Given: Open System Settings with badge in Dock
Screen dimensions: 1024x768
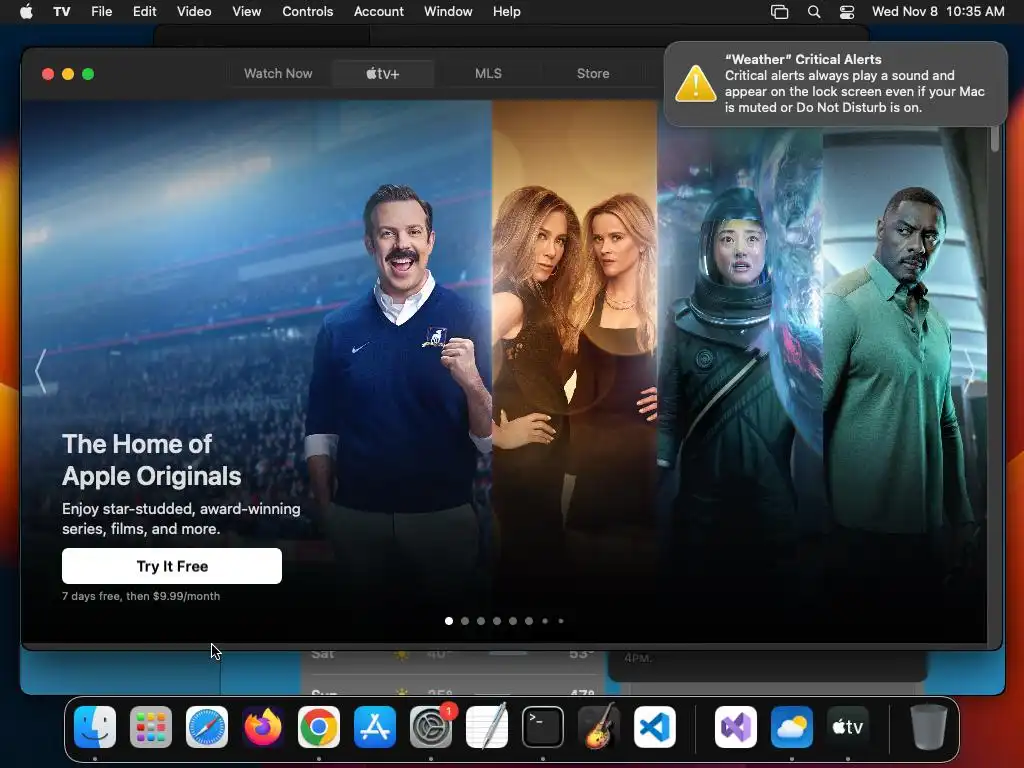Looking at the screenshot, I should [x=431, y=727].
